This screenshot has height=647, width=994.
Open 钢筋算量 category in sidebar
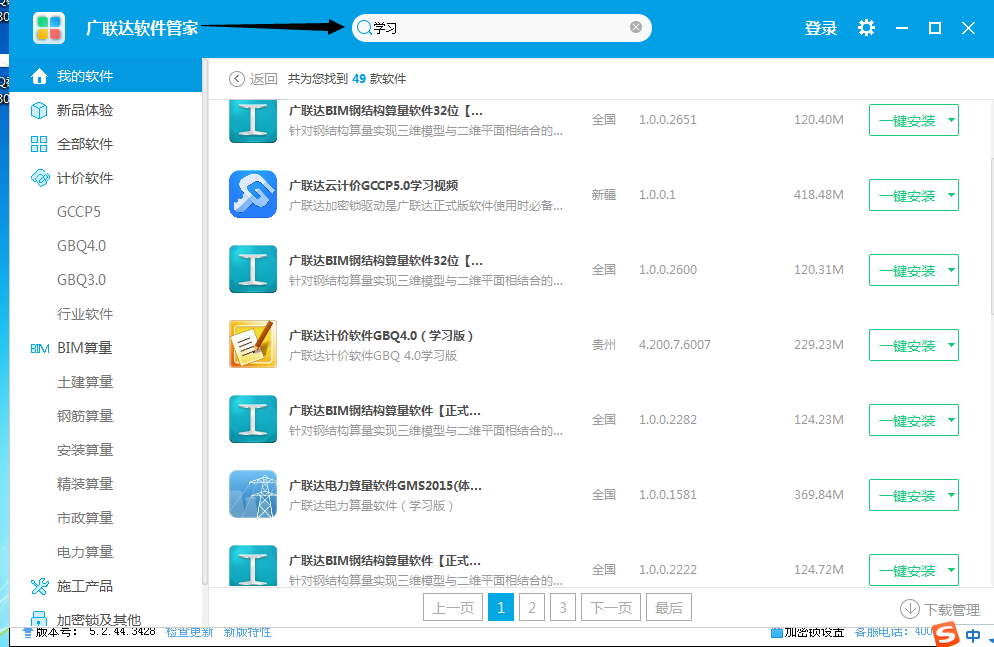85,416
